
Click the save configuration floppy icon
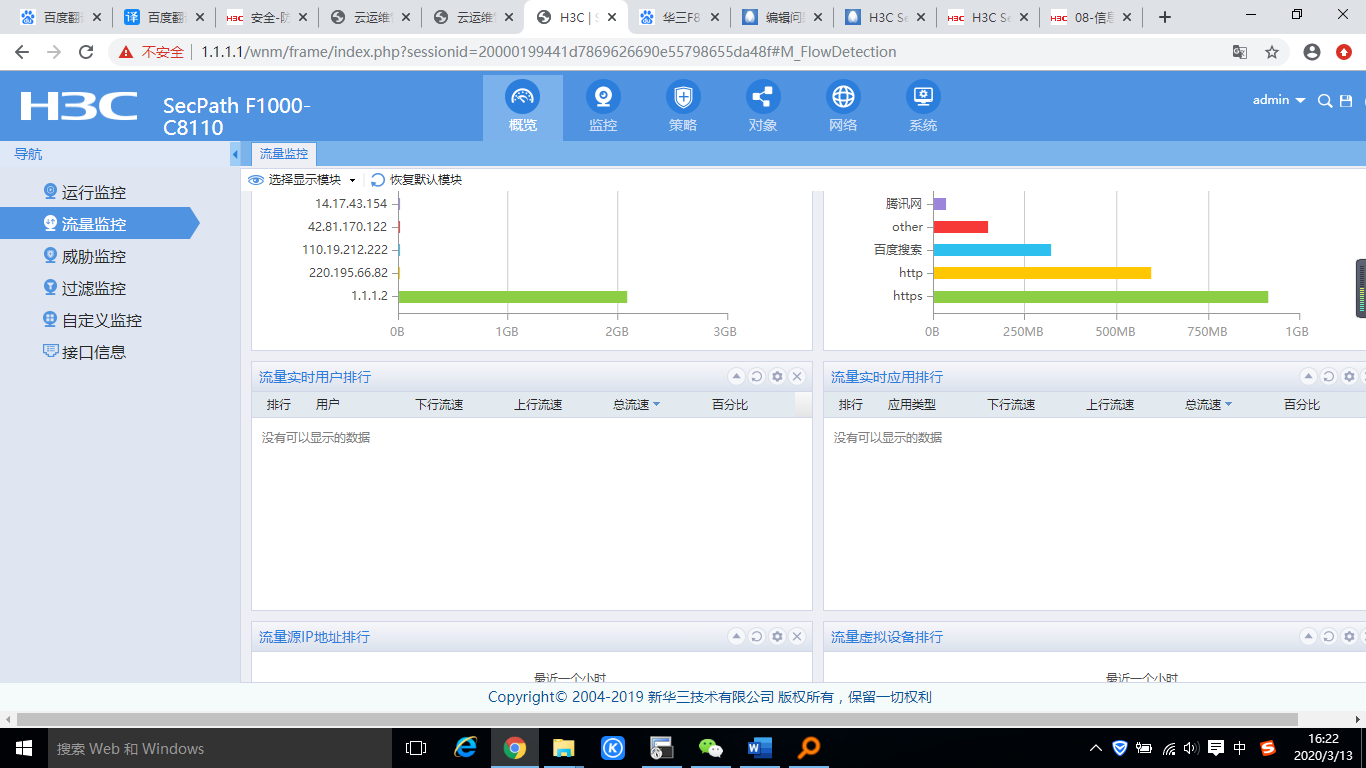[1346, 100]
